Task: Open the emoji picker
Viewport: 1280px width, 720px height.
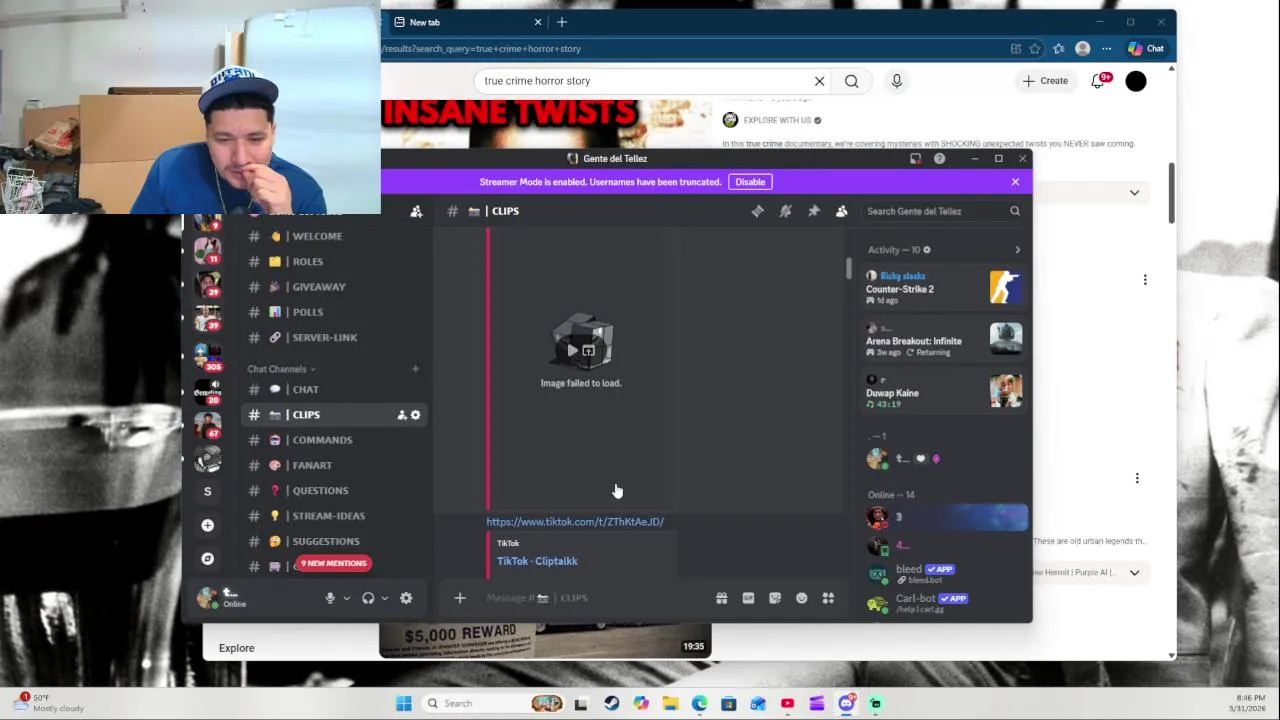Action: [x=801, y=598]
